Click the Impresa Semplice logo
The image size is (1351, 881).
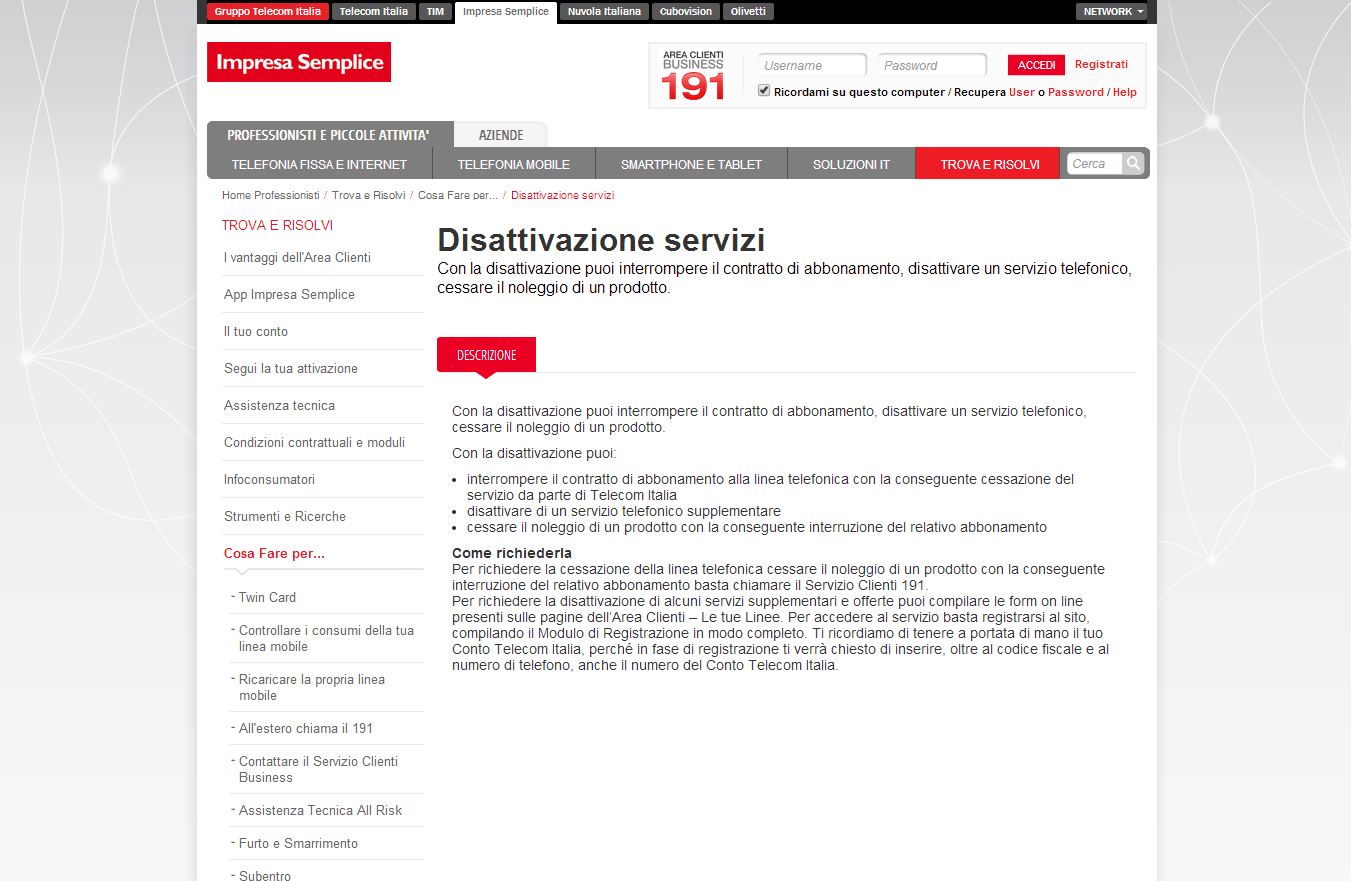coord(298,61)
